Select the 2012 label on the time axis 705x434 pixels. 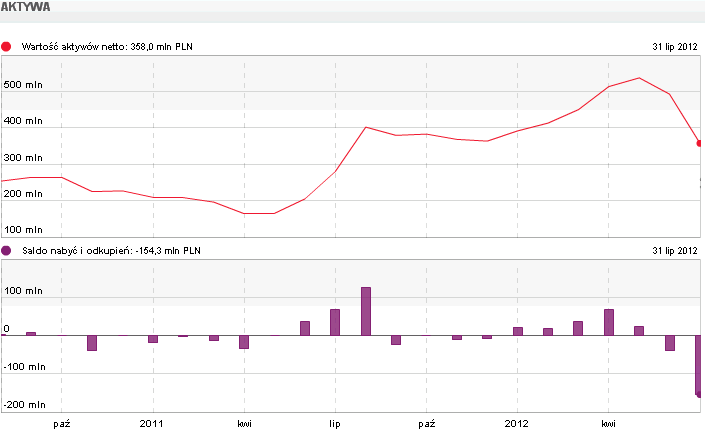tap(517, 423)
